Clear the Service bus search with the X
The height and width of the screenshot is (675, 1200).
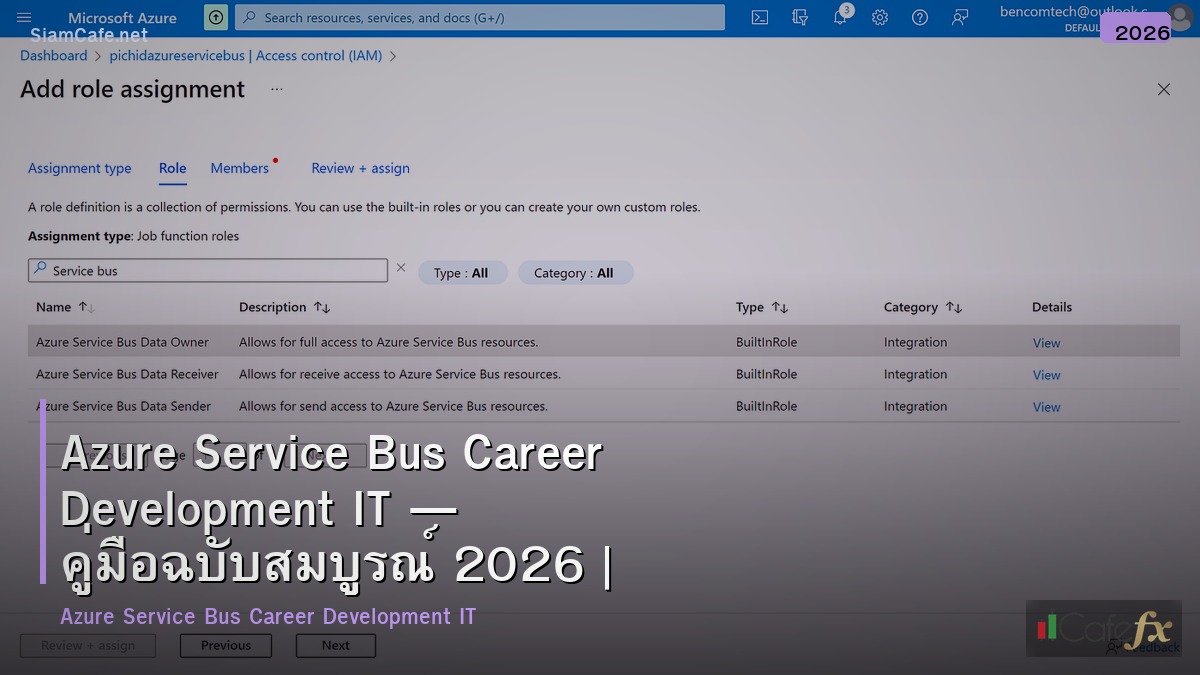click(401, 266)
